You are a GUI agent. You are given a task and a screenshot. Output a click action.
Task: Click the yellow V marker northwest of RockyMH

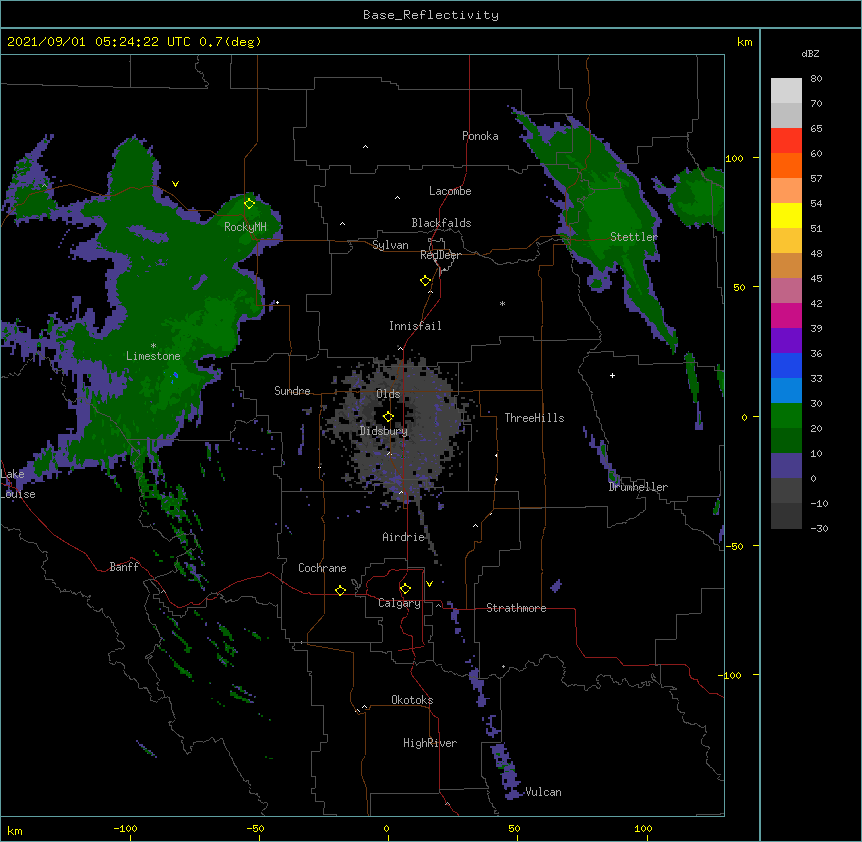point(175,184)
